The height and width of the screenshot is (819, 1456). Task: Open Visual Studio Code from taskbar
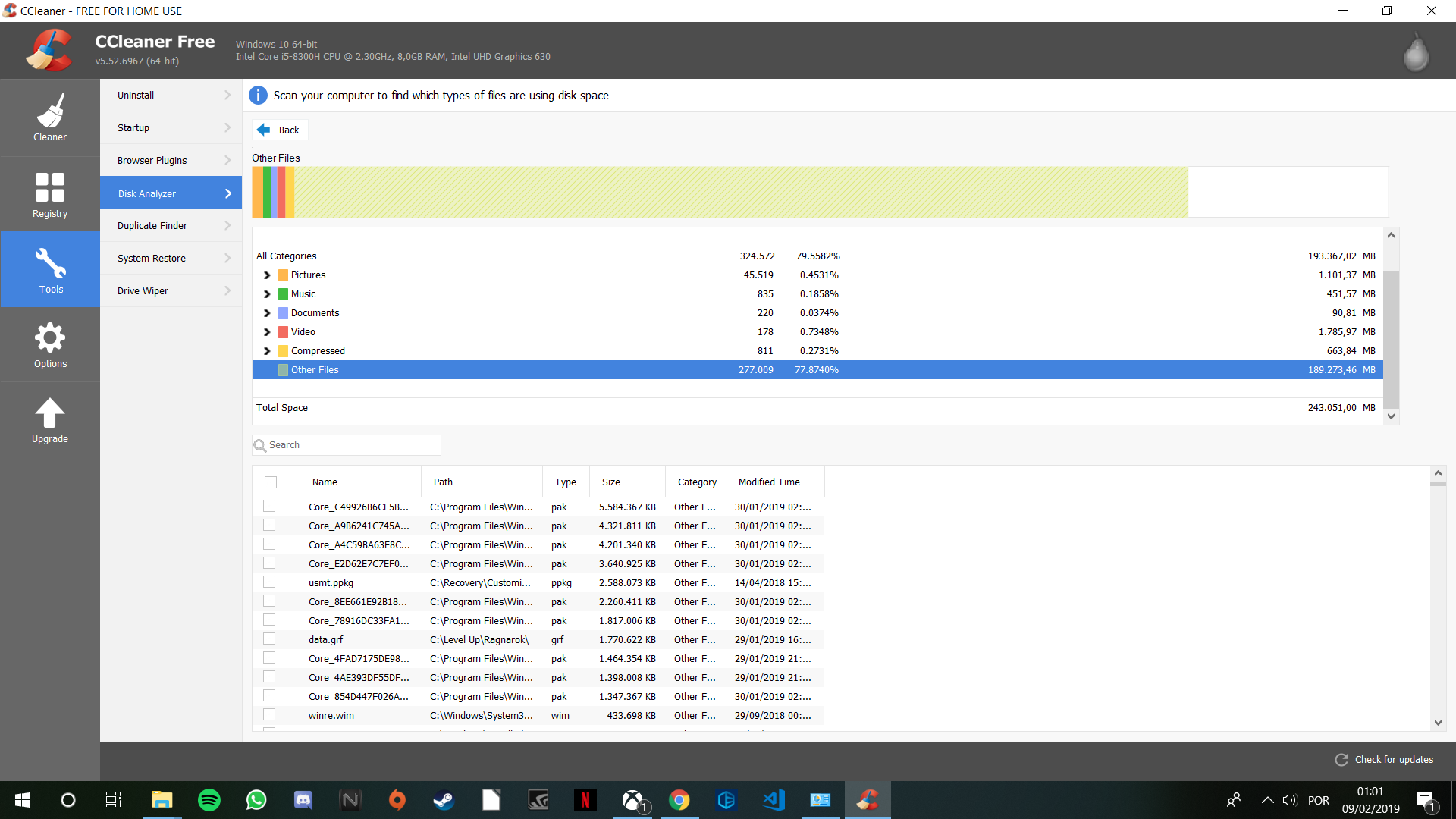tap(773, 800)
